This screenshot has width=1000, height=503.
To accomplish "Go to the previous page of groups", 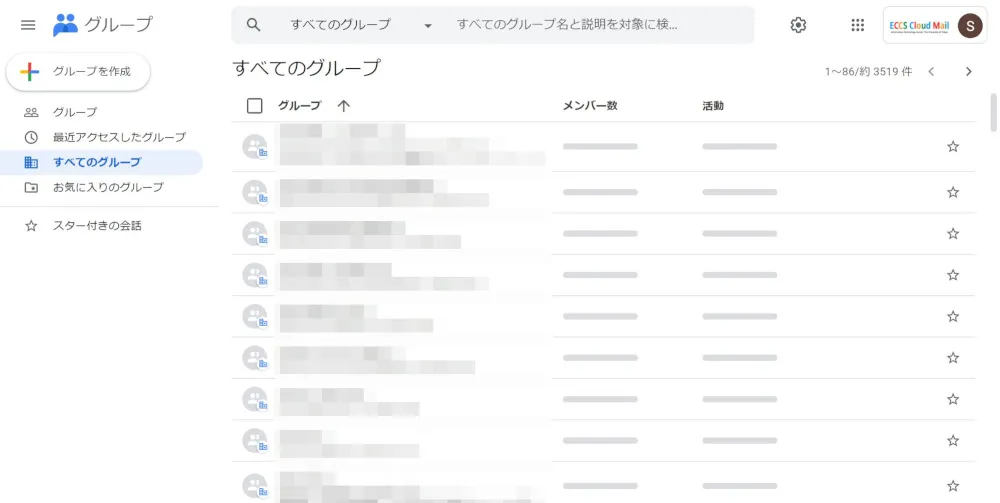I will [x=932, y=72].
